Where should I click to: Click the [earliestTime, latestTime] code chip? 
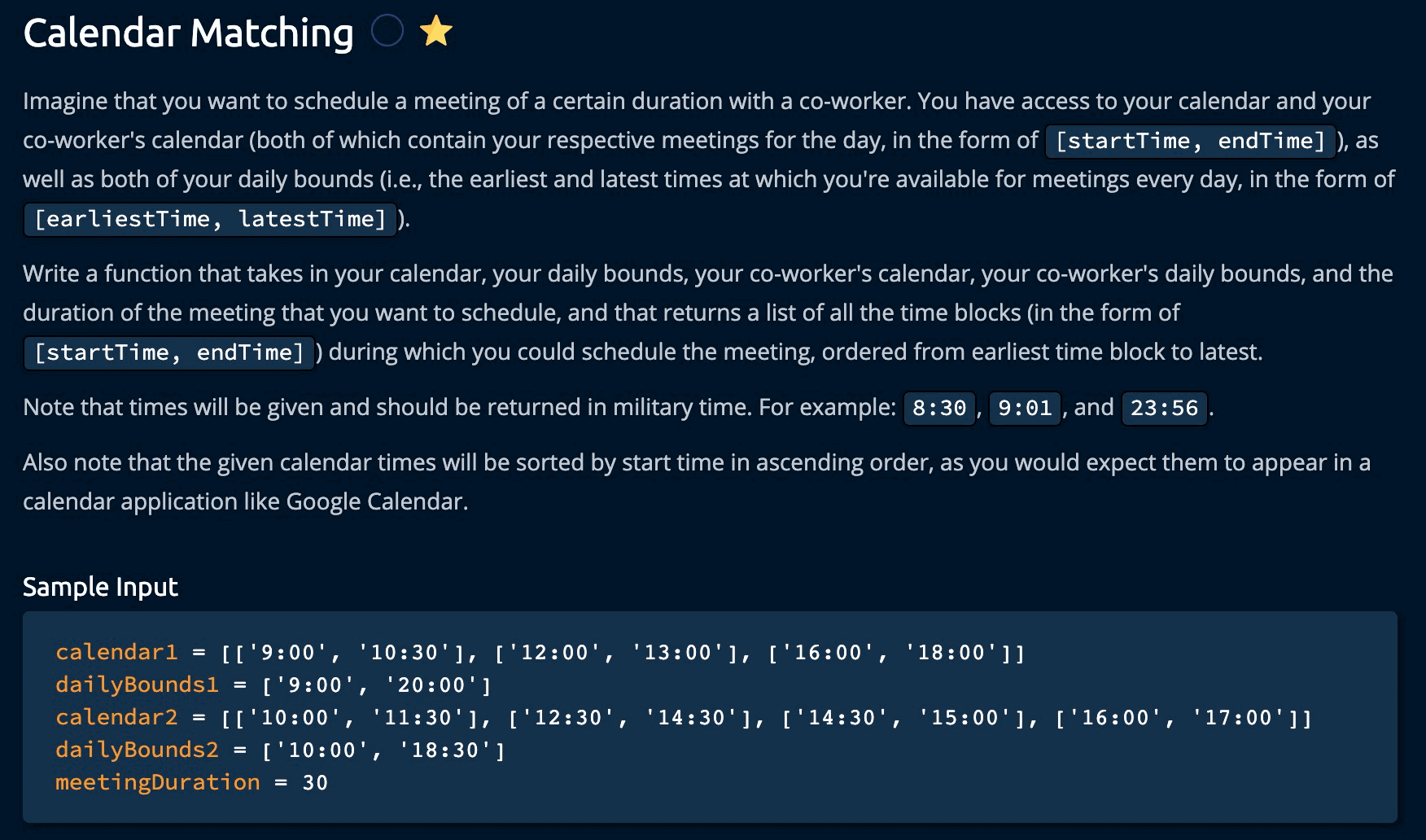pyautogui.click(x=210, y=219)
